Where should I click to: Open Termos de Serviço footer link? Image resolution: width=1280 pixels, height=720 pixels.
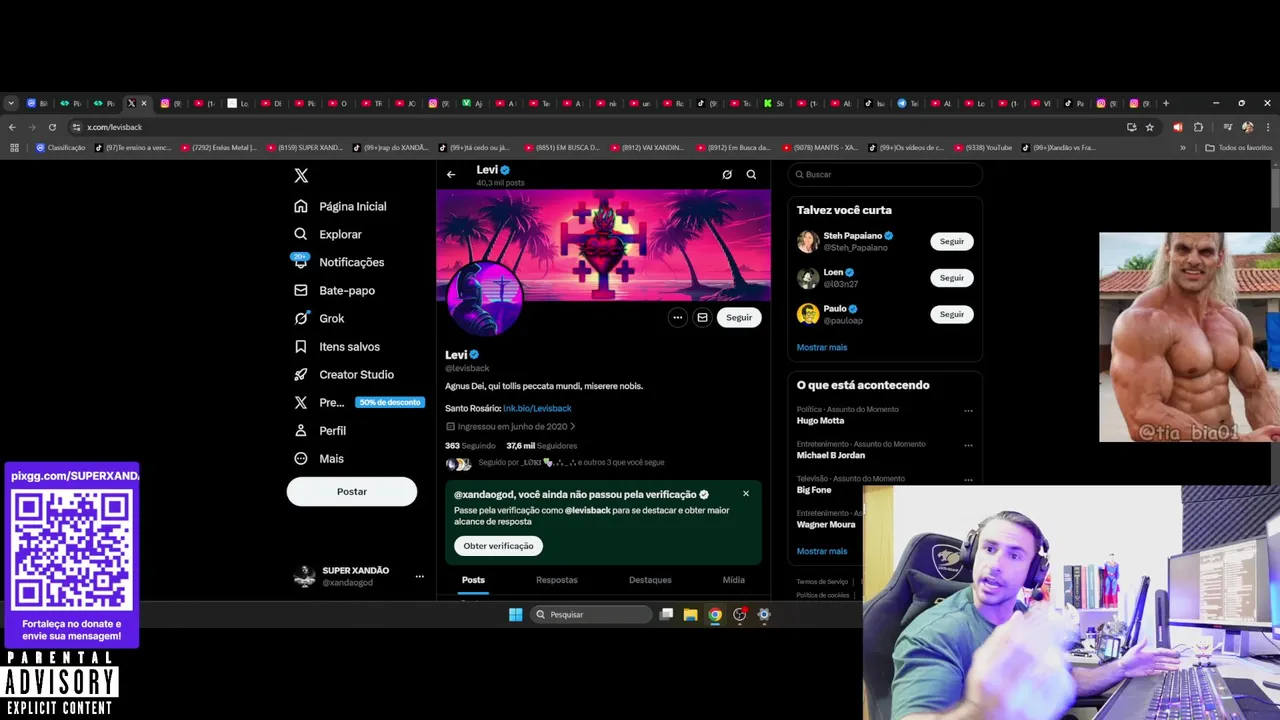tap(822, 581)
